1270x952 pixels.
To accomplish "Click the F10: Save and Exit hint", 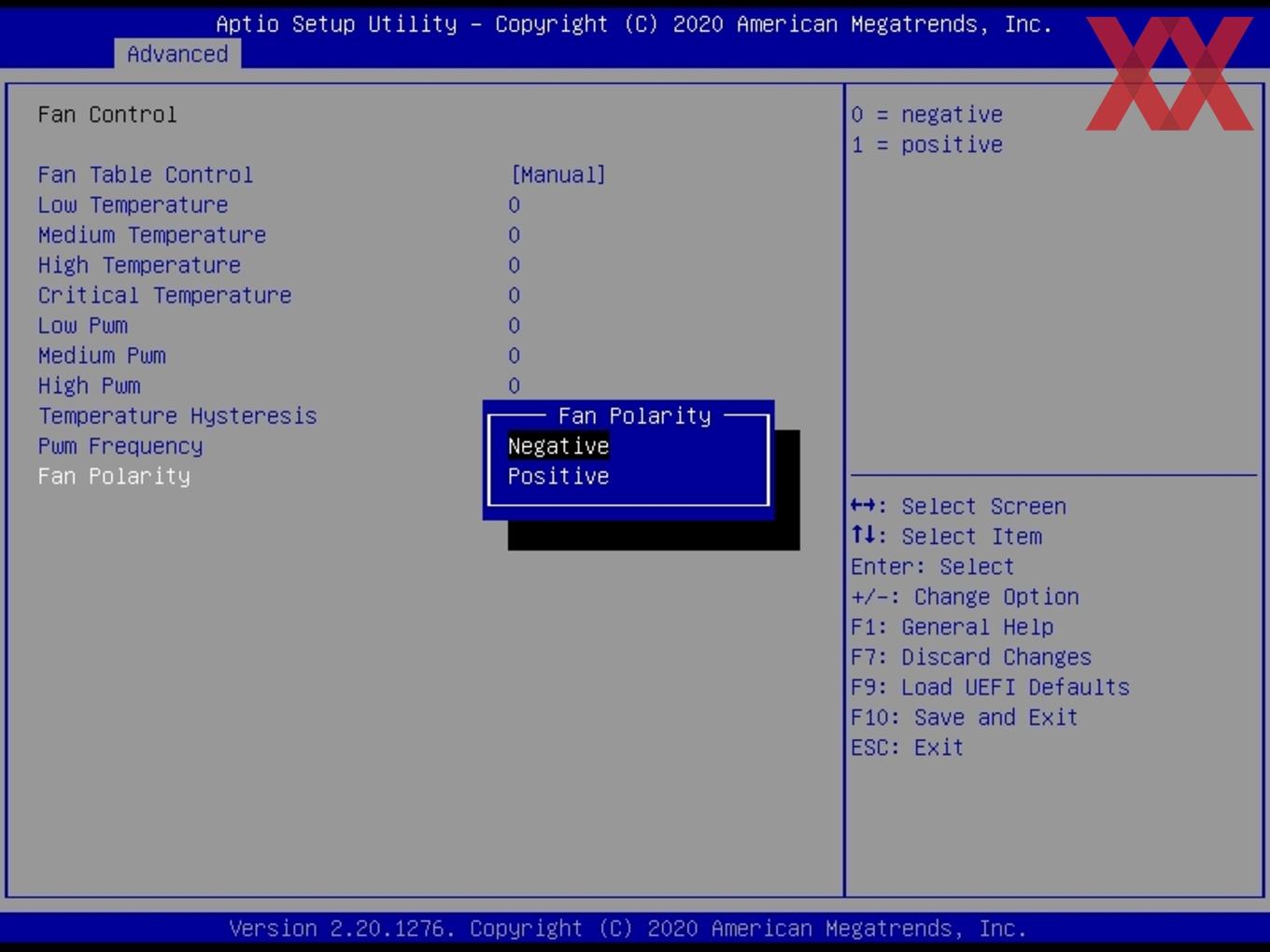I will [x=965, y=717].
